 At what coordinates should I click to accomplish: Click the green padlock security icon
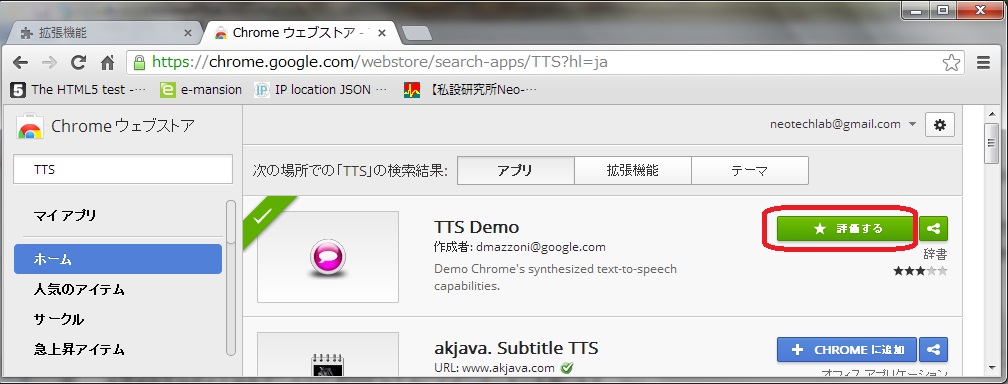point(139,62)
